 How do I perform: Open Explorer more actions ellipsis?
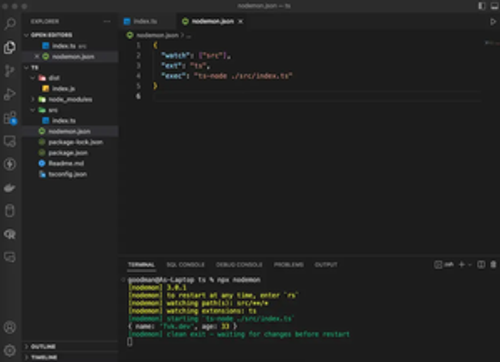click(x=107, y=21)
